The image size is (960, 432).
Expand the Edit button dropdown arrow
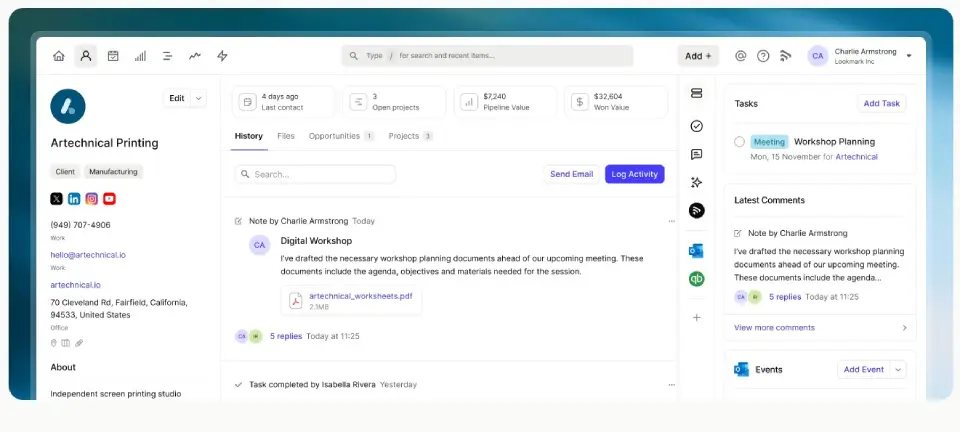point(198,98)
